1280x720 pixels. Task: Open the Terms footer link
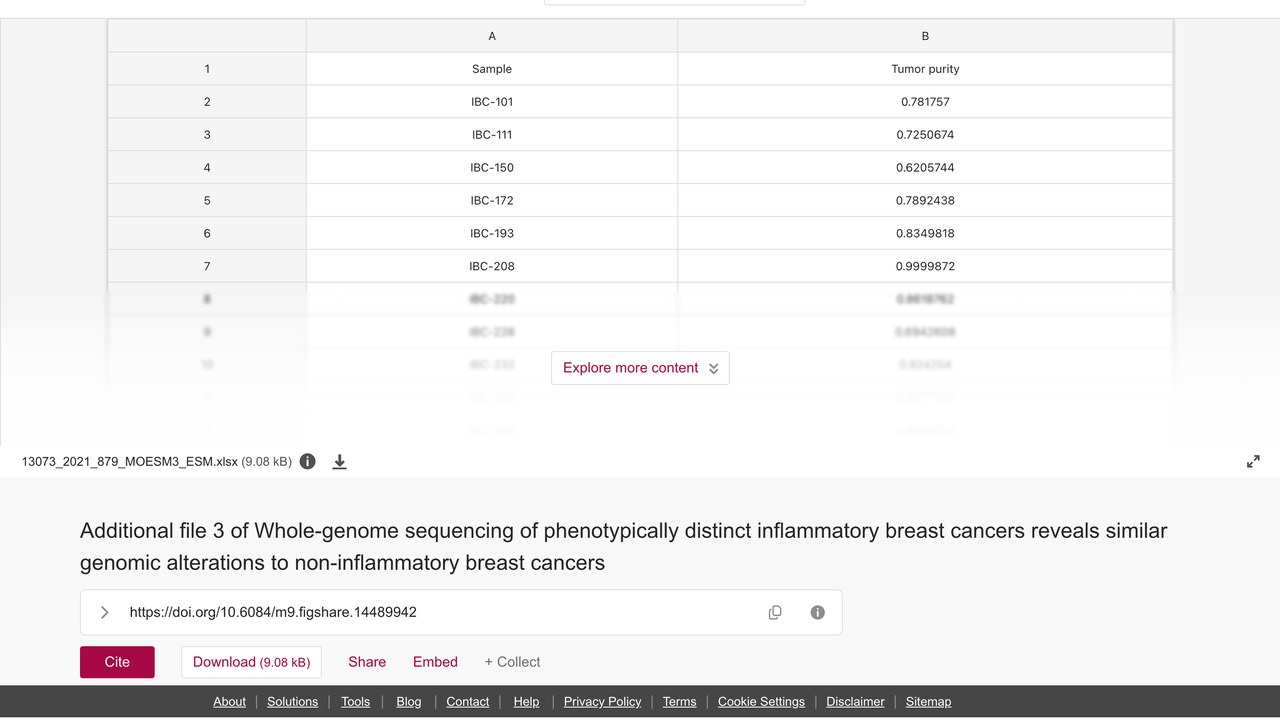[x=679, y=702]
